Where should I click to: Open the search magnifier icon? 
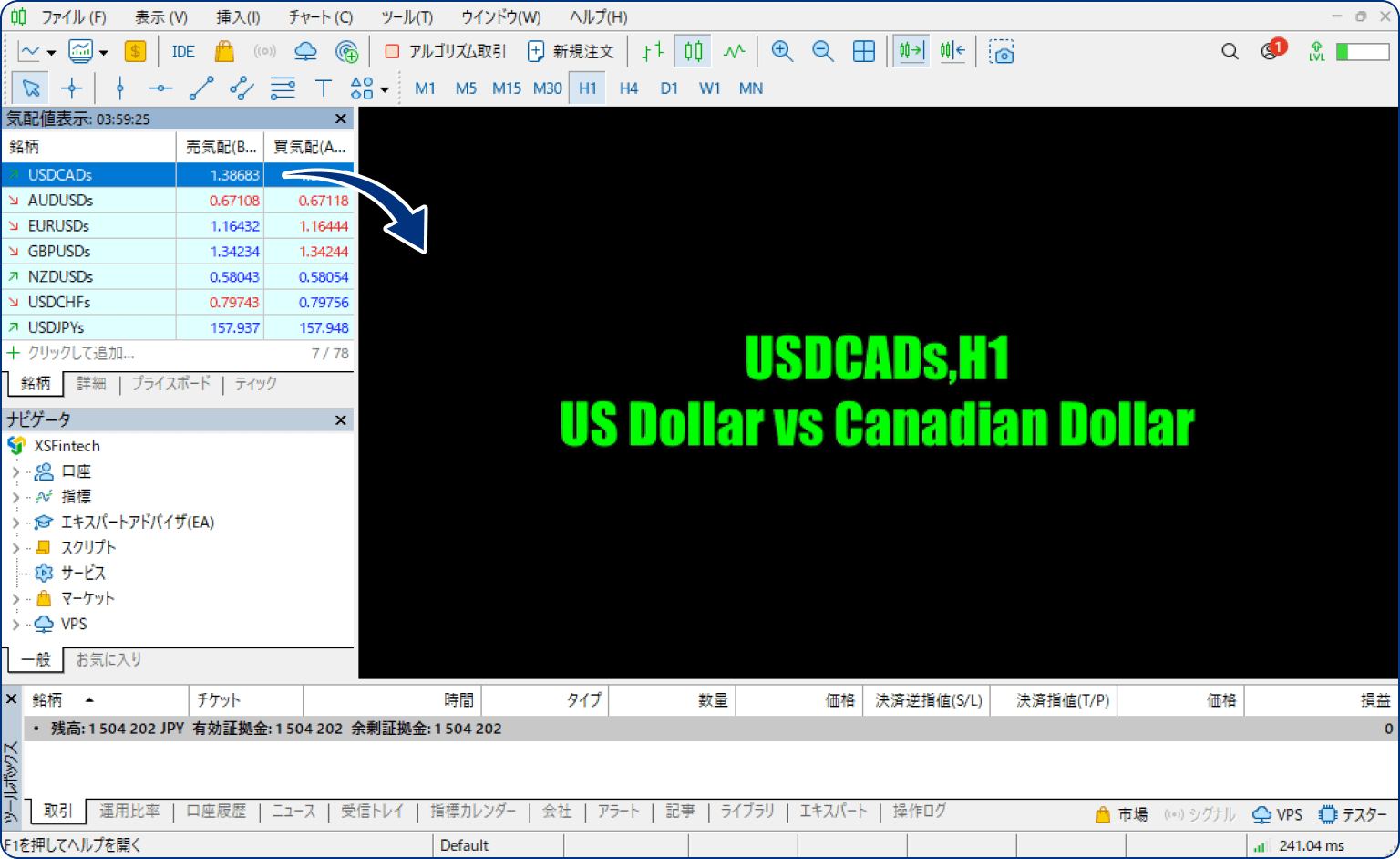pyautogui.click(x=1230, y=52)
